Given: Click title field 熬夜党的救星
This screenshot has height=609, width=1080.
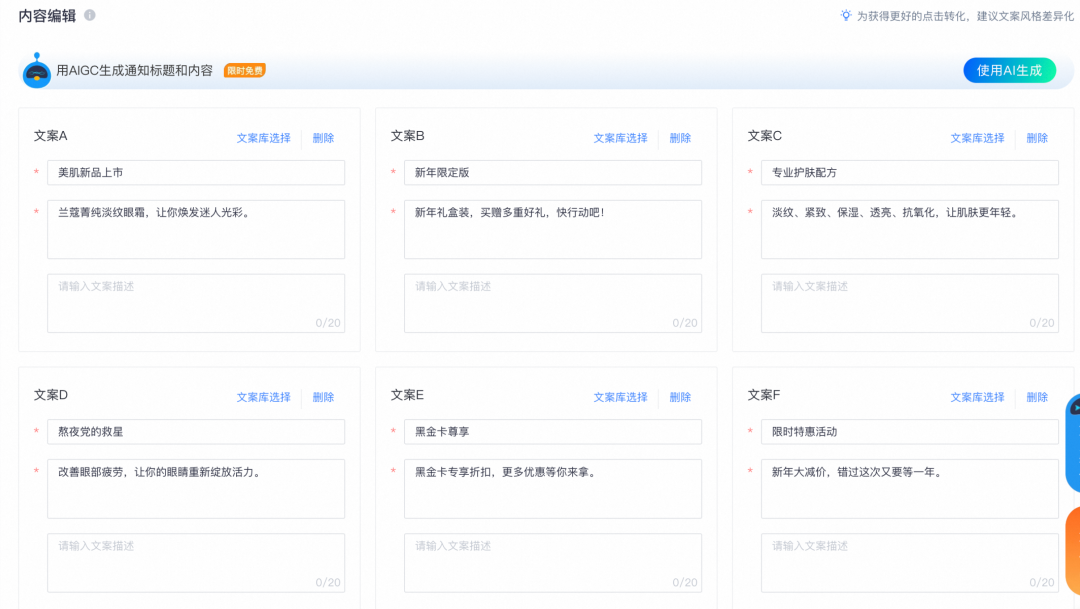Looking at the screenshot, I should pyautogui.click(x=196, y=432).
